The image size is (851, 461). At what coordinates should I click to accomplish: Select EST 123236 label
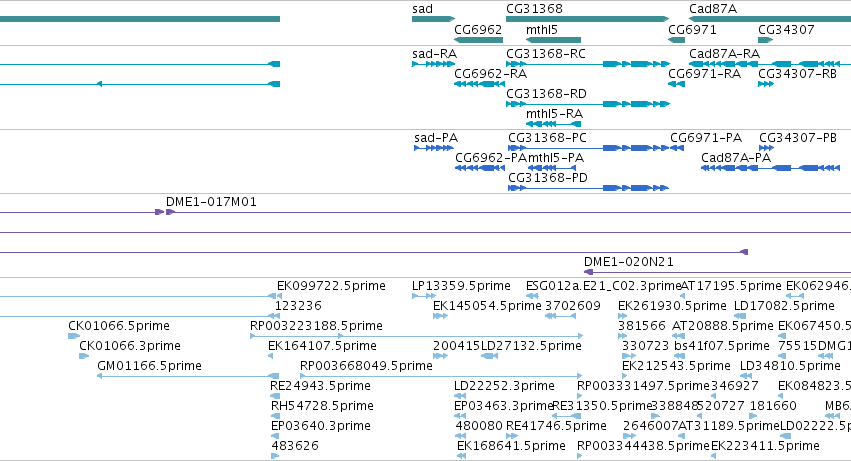coord(298,306)
